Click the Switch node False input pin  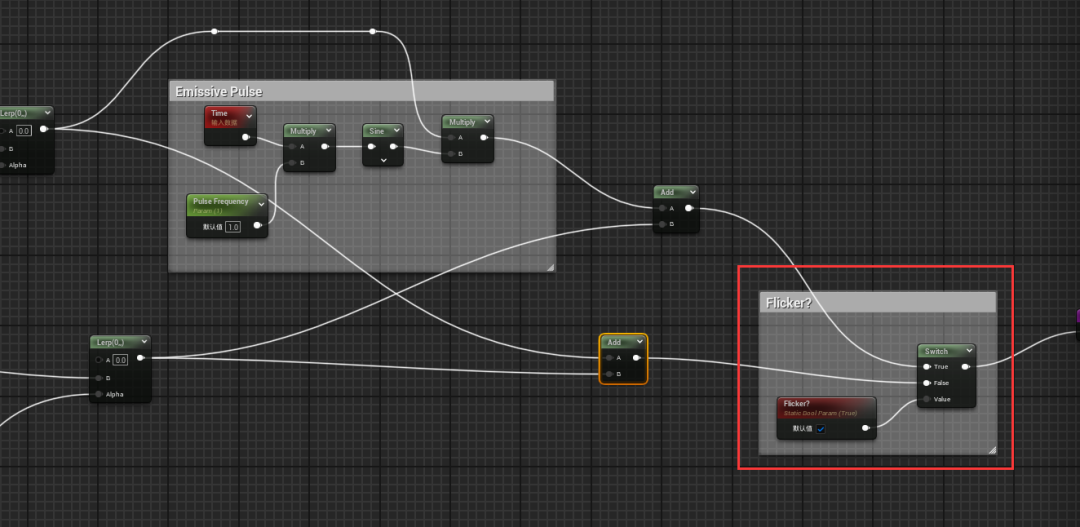[x=927, y=383]
